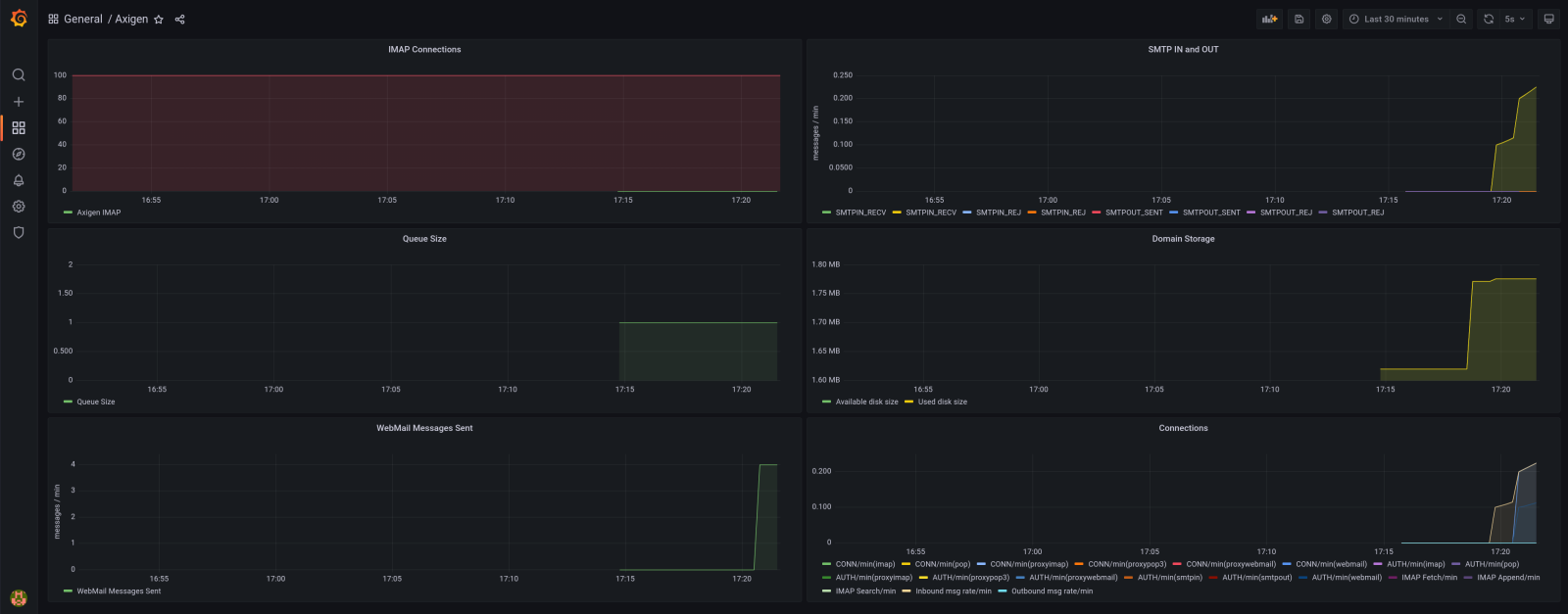The width and height of the screenshot is (1568, 614).
Task: Open the Create plus menu
Action: (x=19, y=102)
